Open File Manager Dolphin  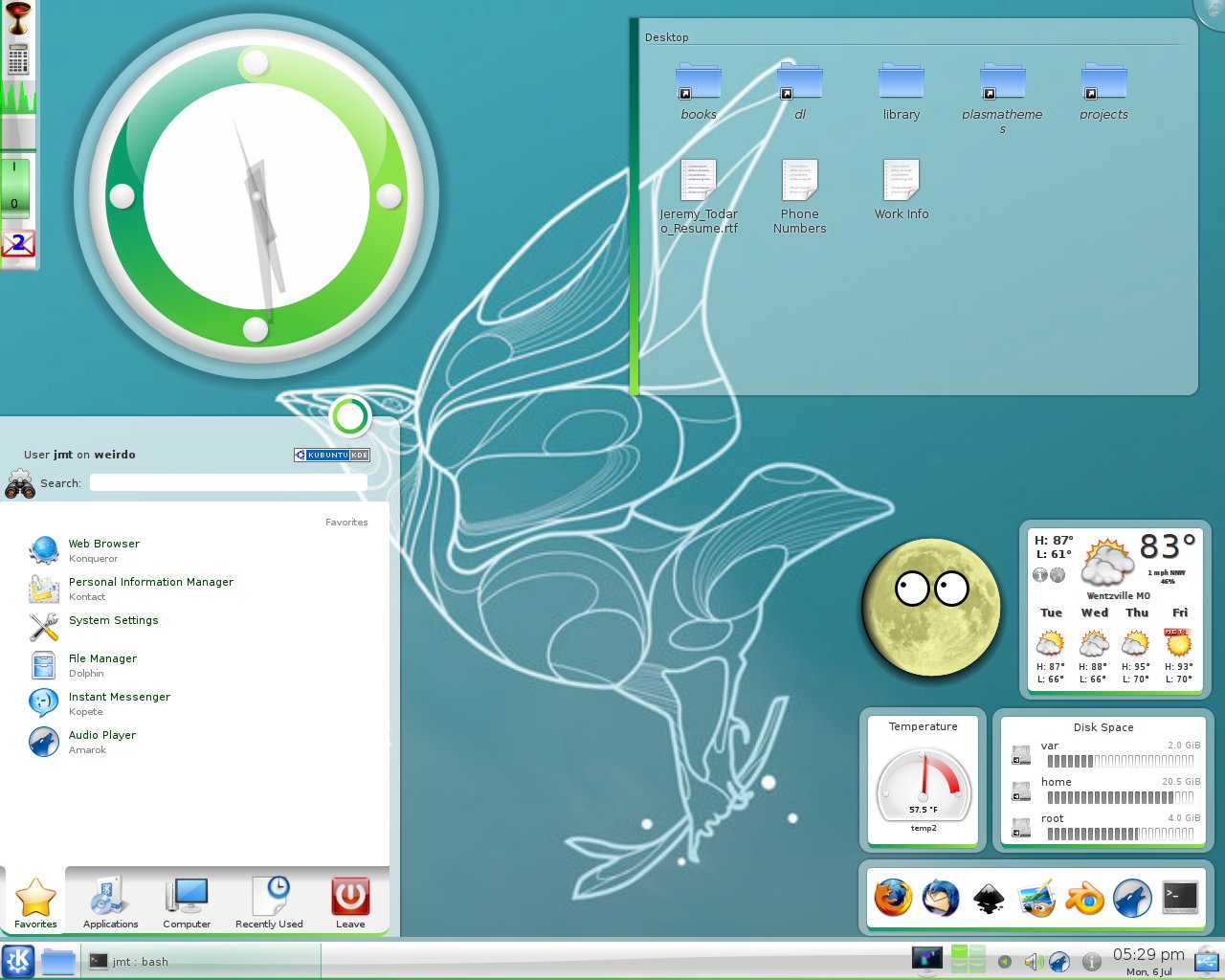[196, 665]
